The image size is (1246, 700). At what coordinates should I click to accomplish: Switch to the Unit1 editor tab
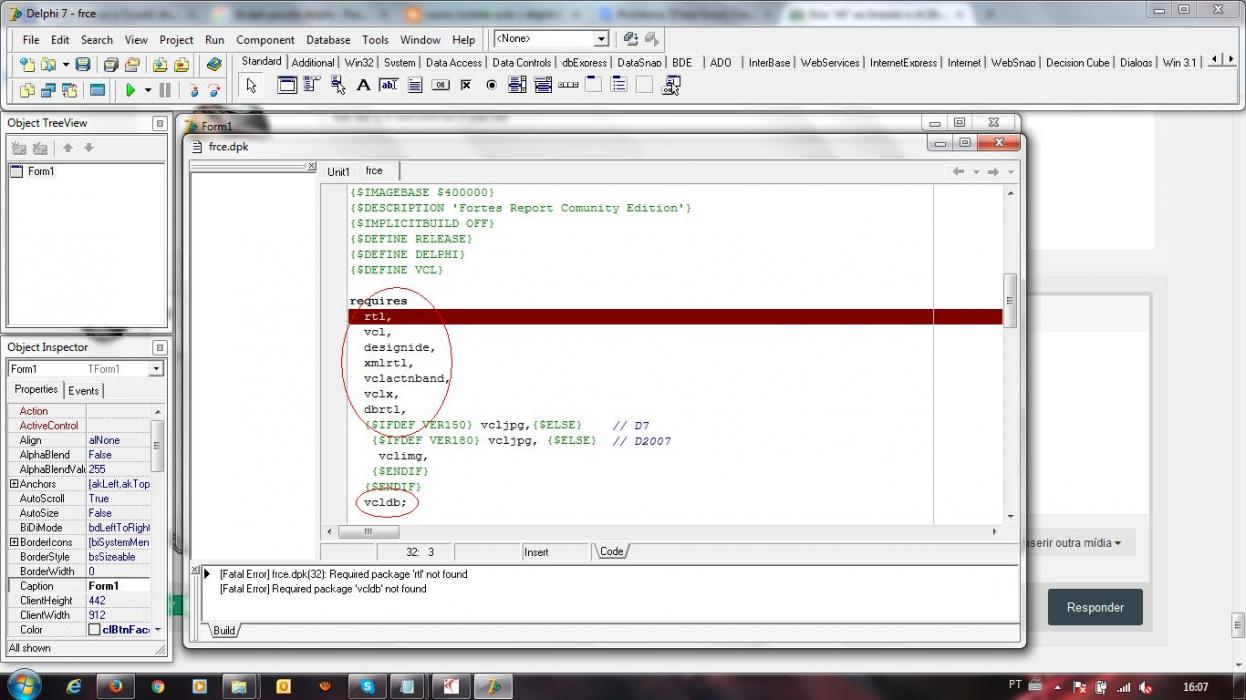(339, 172)
